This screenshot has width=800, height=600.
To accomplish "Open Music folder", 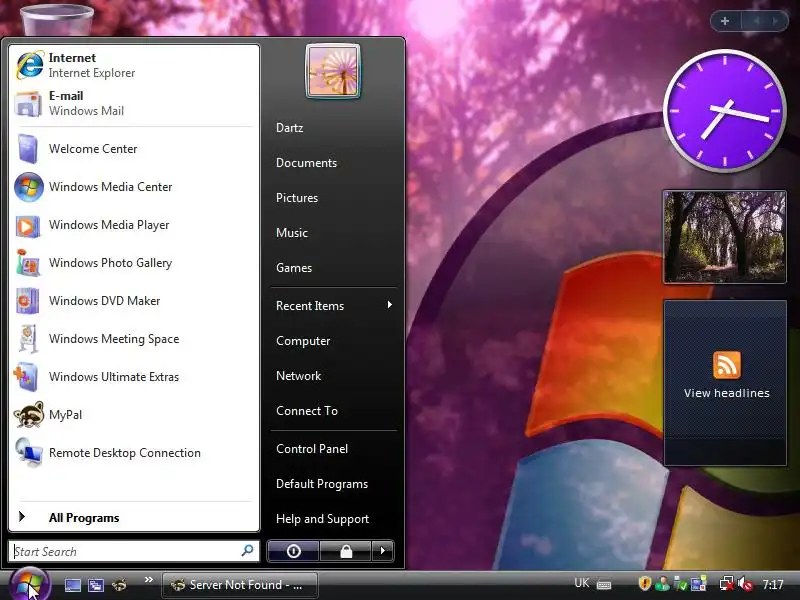I will coord(333,233).
